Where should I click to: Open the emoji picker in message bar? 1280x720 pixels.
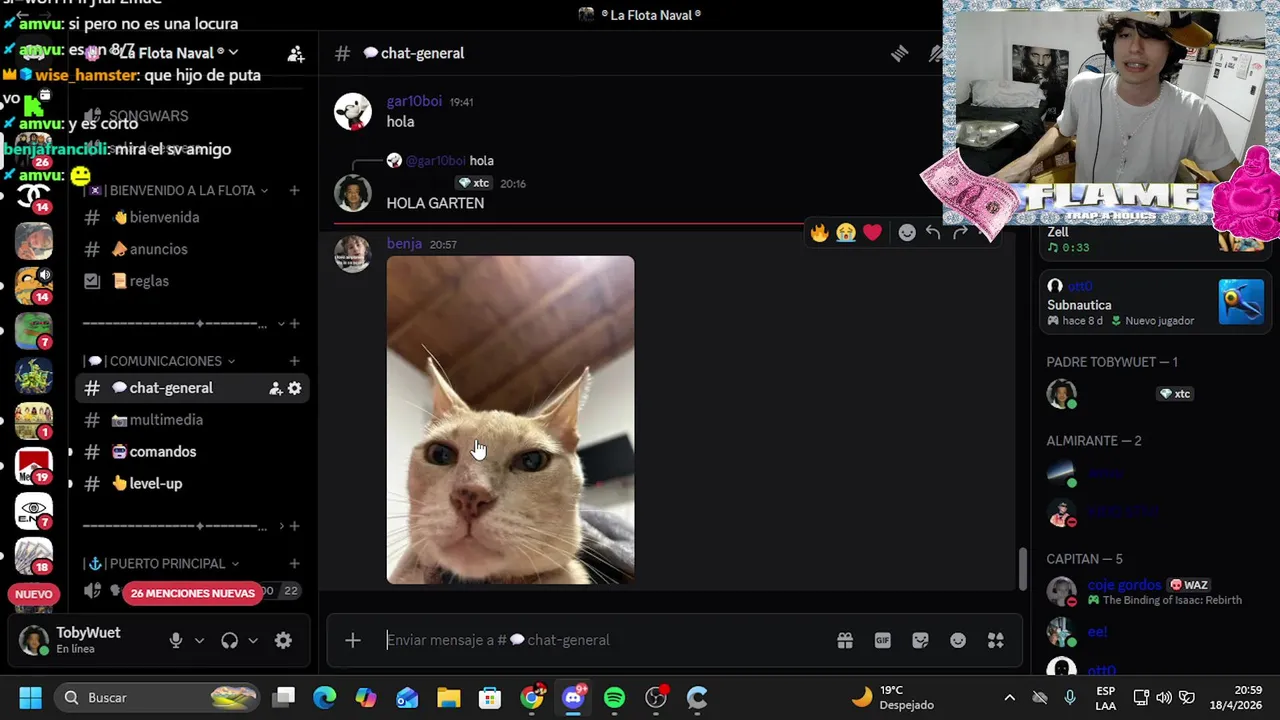(958, 640)
